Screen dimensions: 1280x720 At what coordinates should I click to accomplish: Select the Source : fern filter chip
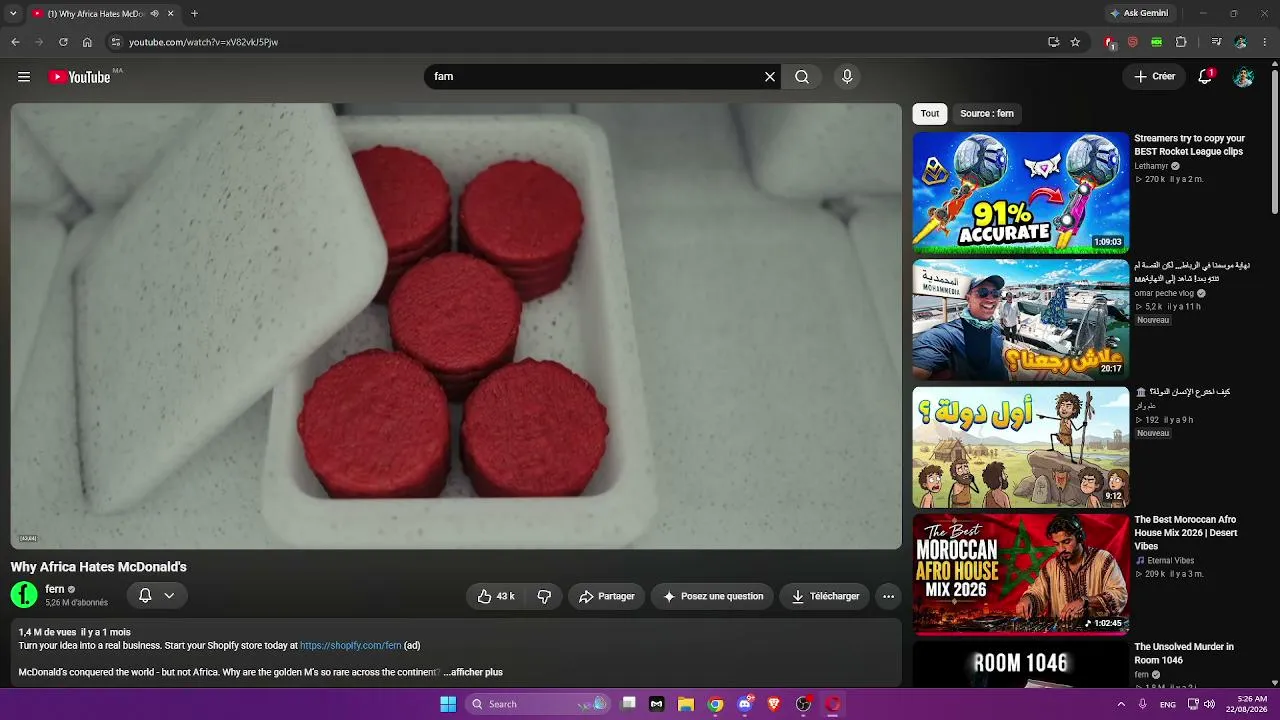[987, 114]
